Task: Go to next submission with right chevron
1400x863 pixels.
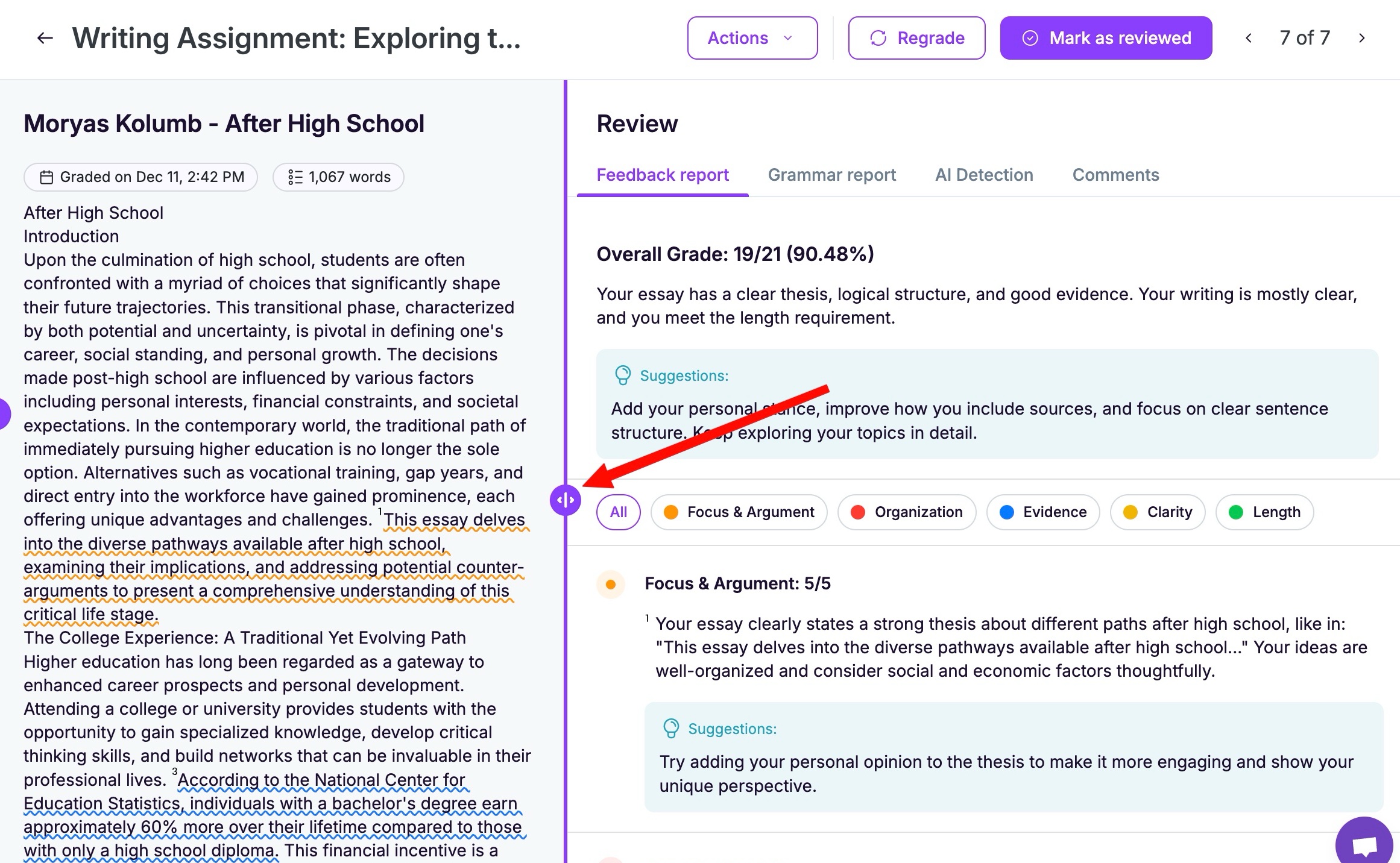Action: 1361,39
